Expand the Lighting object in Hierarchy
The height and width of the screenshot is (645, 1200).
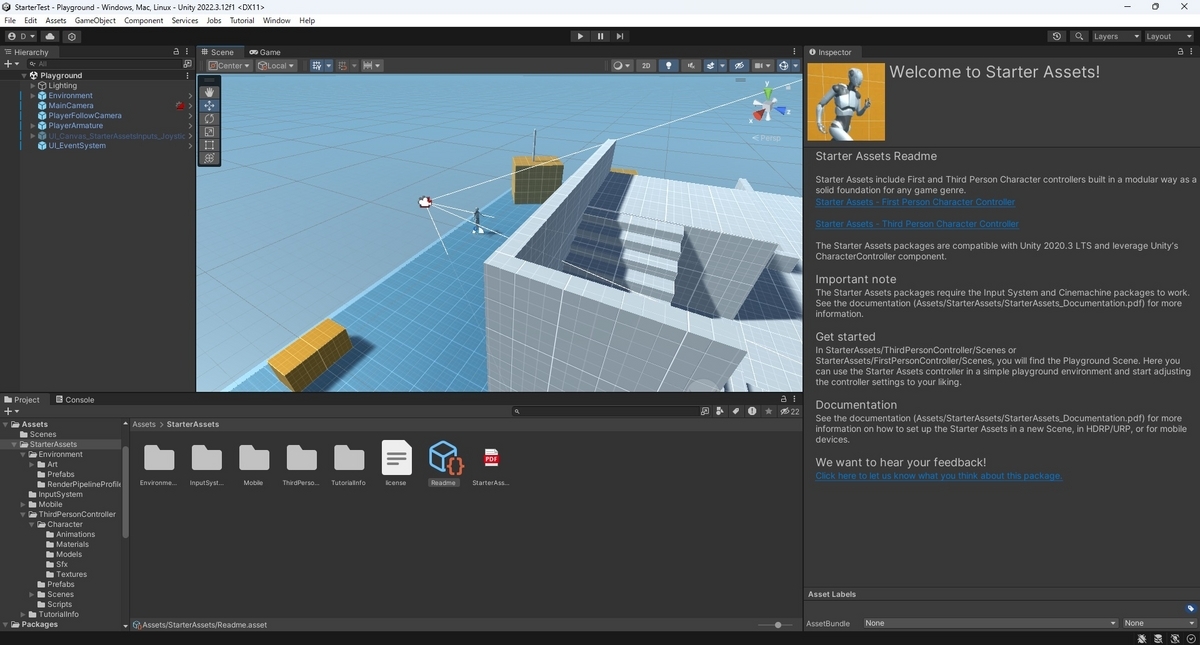tap(32, 86)
